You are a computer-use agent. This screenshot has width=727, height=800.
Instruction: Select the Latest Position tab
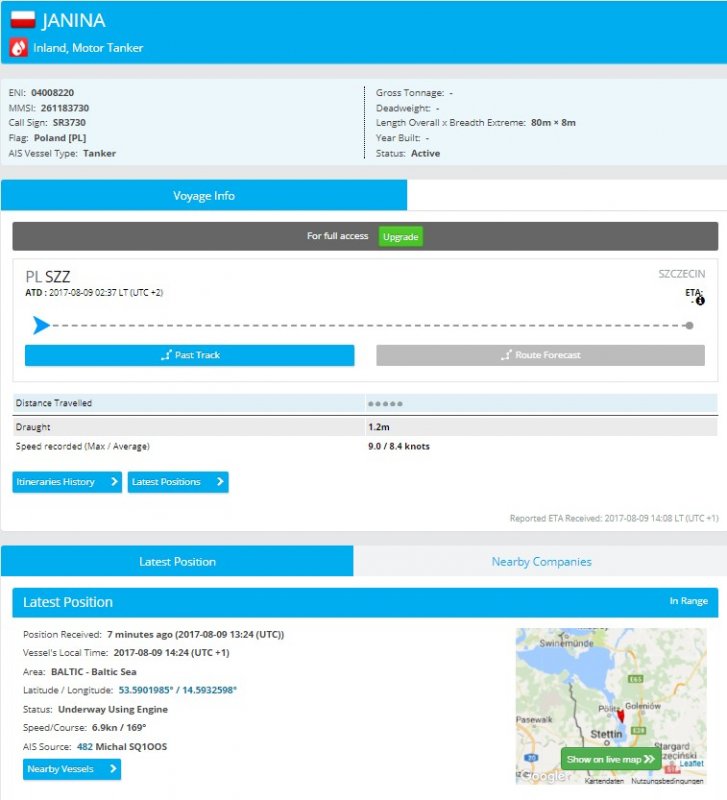(177, 562)
